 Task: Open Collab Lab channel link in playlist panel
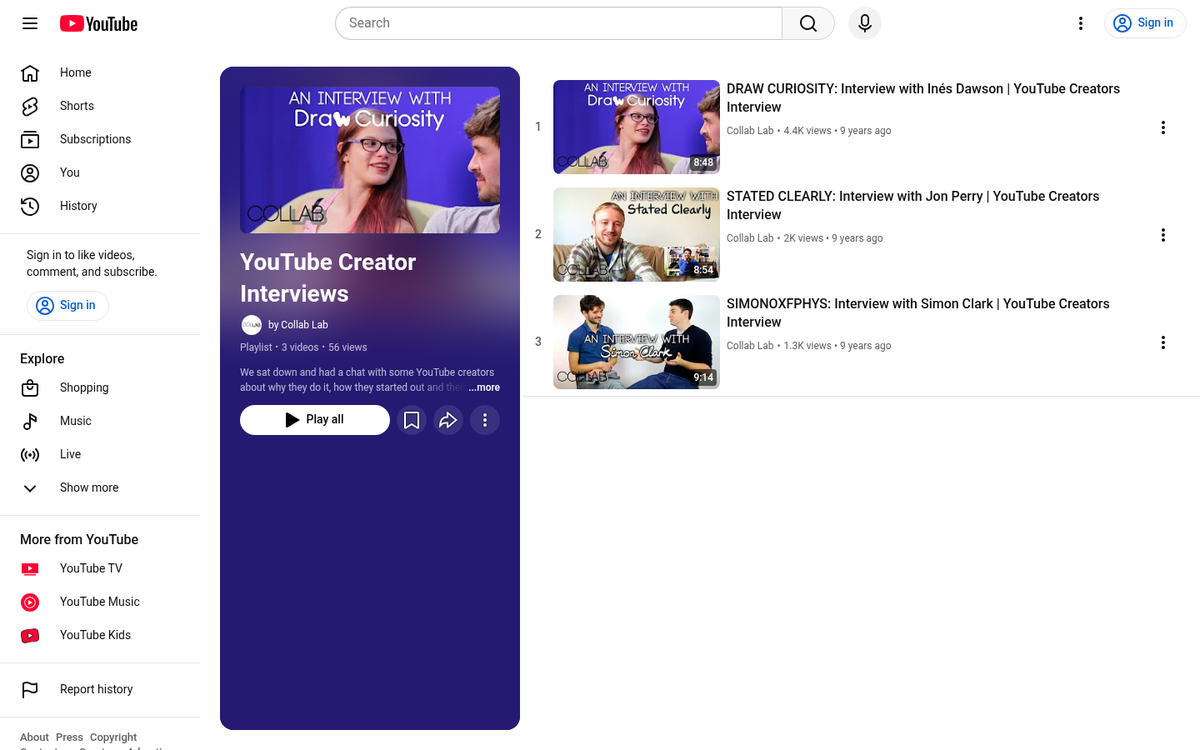click(297, 325)
